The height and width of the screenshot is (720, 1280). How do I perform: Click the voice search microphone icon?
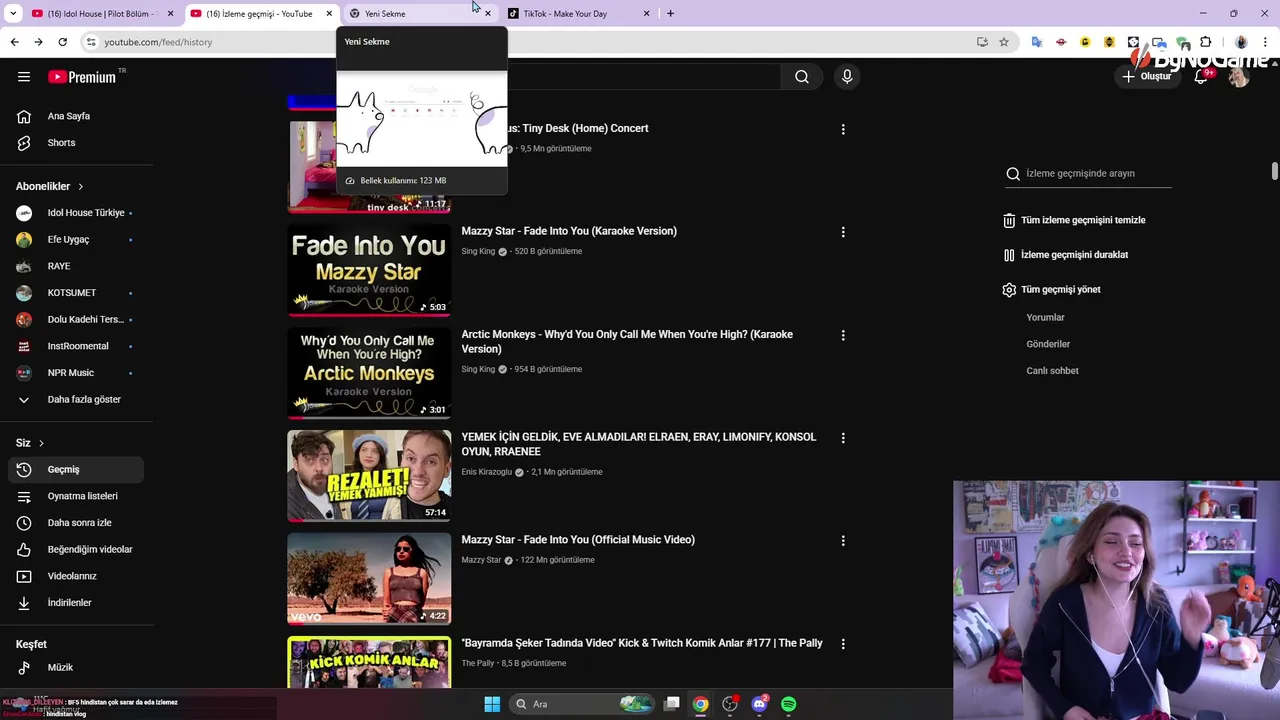tap(847, 77)
